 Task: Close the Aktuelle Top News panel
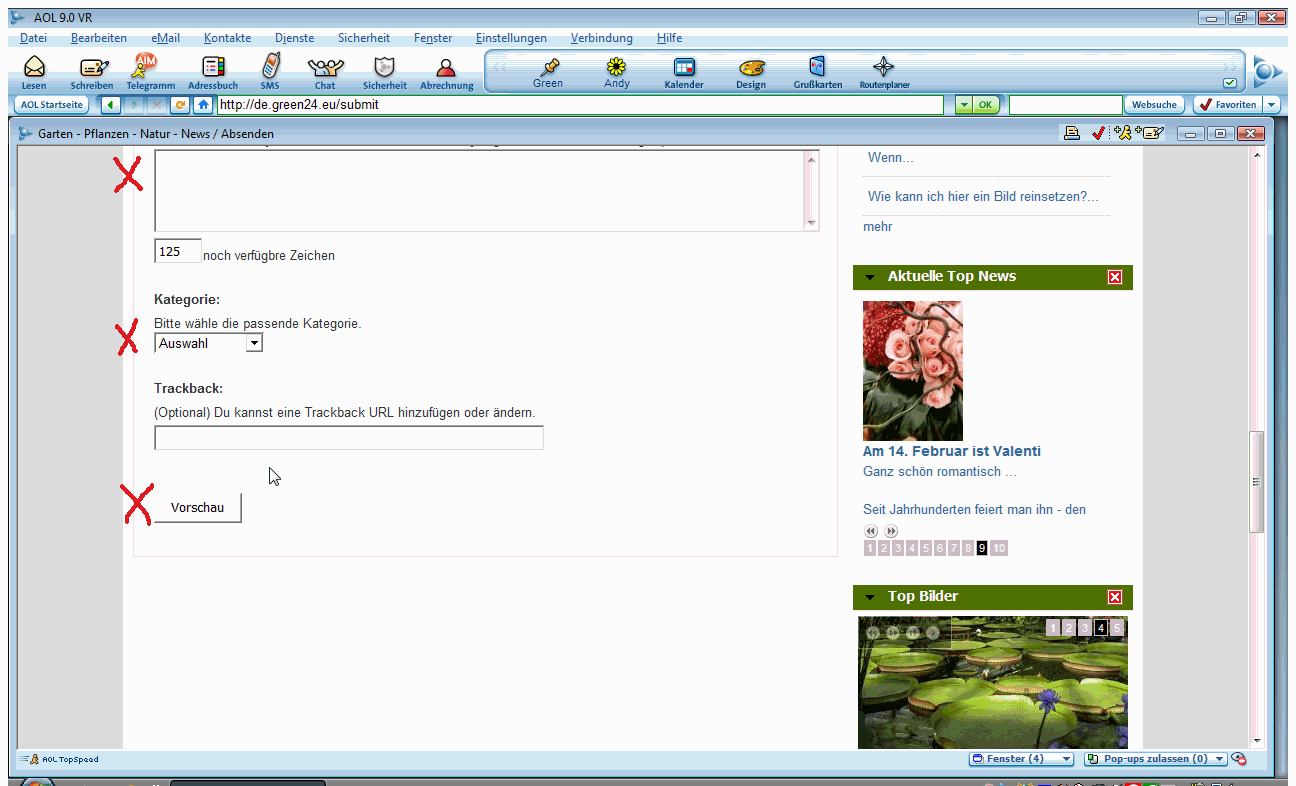pyautogui.click(x=1115, y=277)
